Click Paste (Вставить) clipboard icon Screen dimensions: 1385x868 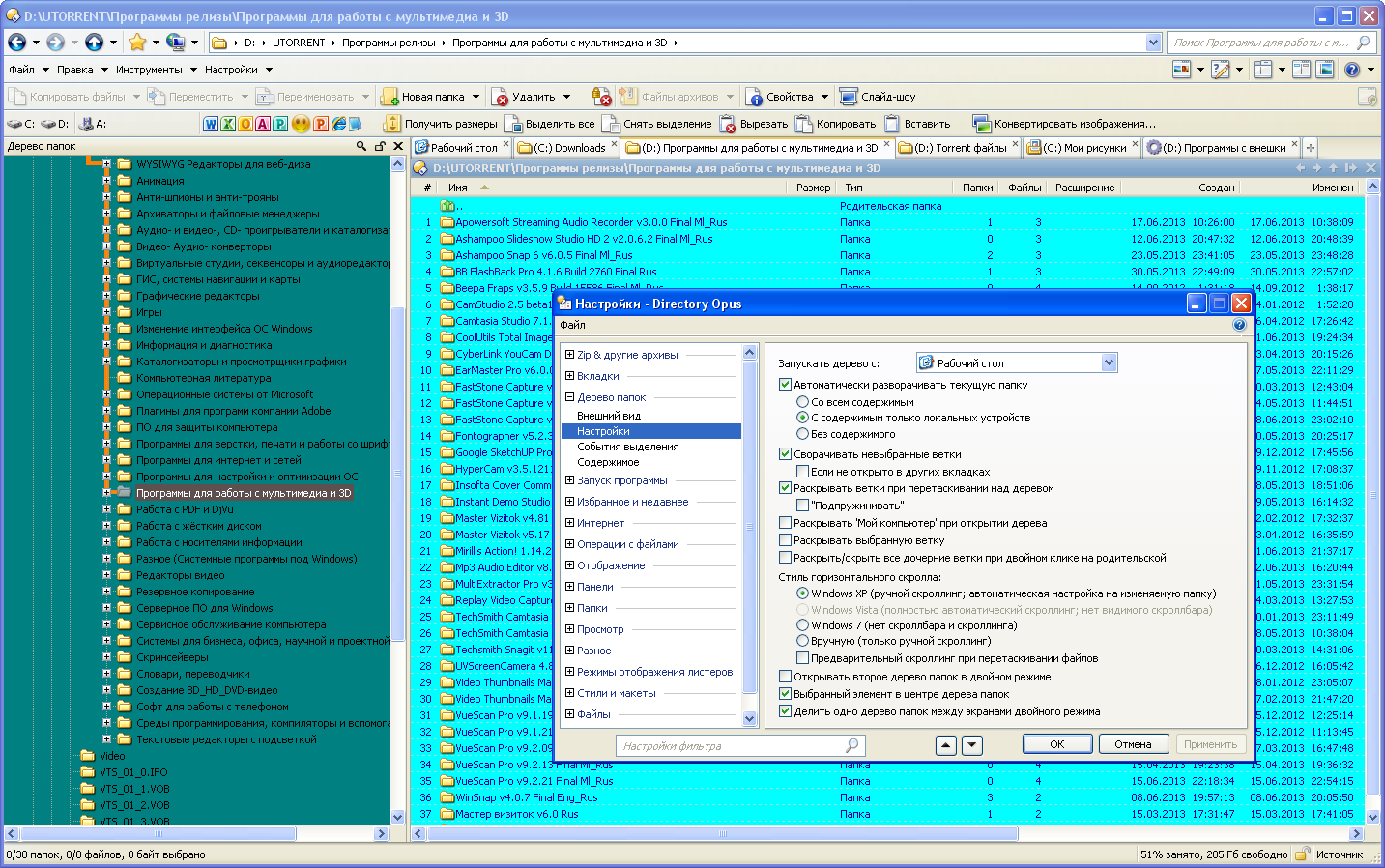click(x=892, y=124)
